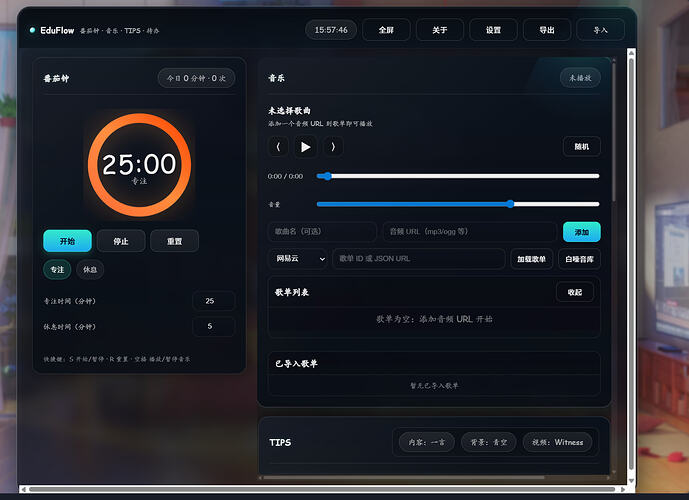Viewport: 689px width, 500px height.
Task: Play the music with the play button
Action: point(306,147)
